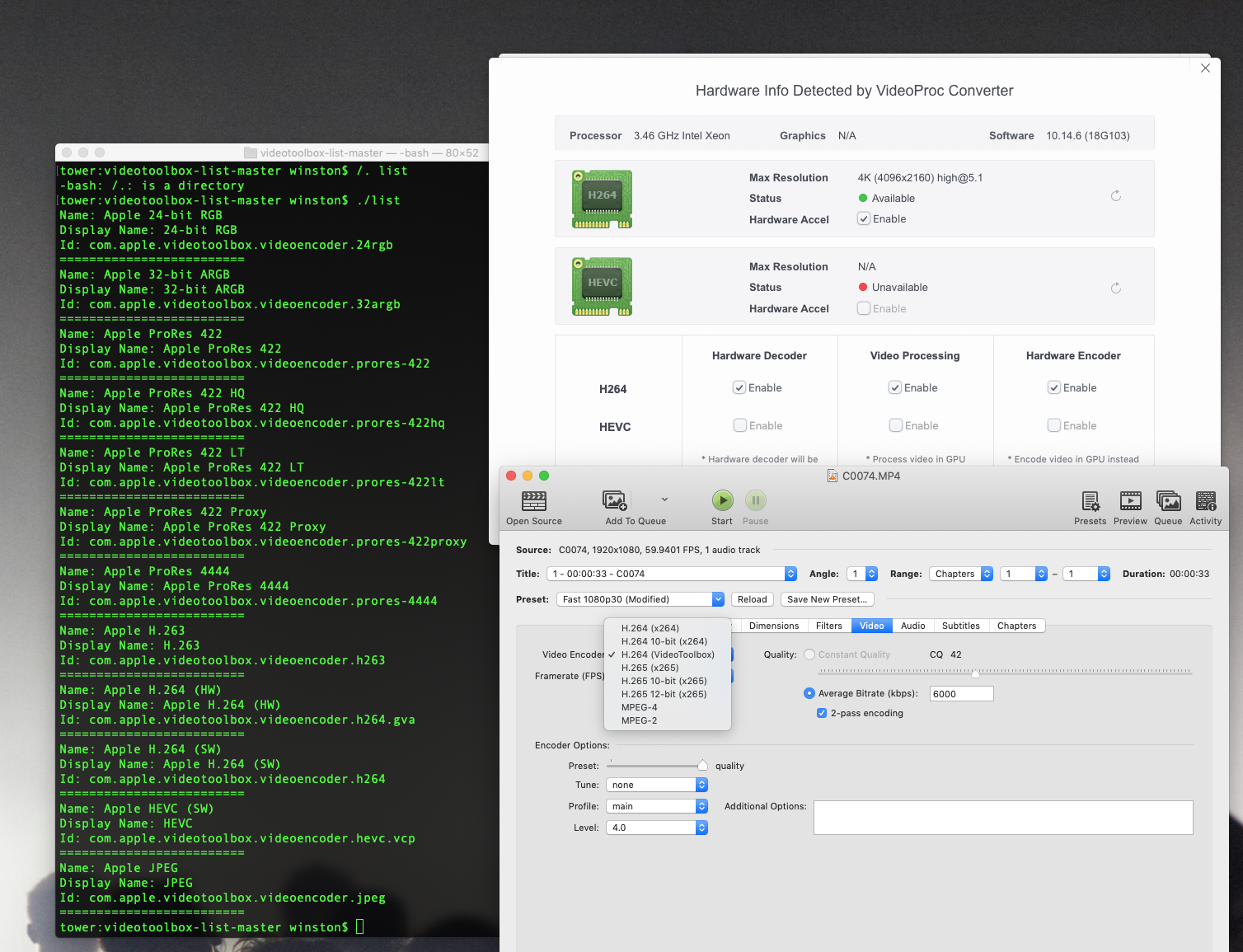This screenshot has height=952, width=1243.
Task: Open the ending chapter dropdown
Action: coord(1086,574)
